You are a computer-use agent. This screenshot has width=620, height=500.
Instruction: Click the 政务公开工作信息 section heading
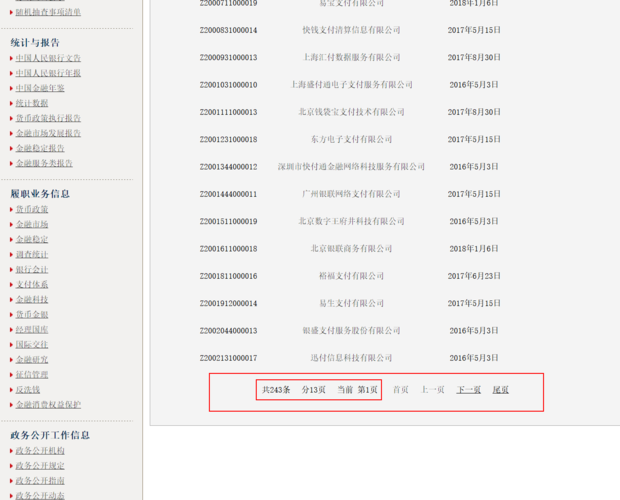[50, 435]
